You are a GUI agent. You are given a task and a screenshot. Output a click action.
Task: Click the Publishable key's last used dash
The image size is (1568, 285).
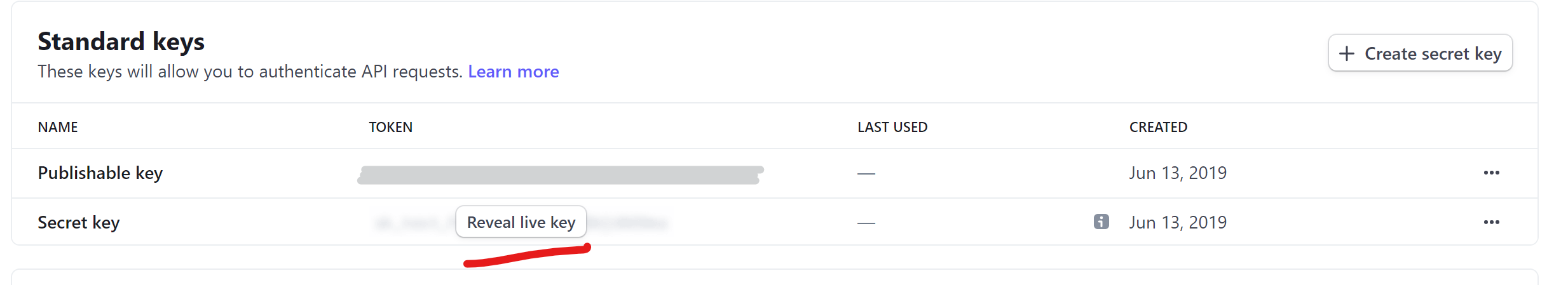click(866, 173)
